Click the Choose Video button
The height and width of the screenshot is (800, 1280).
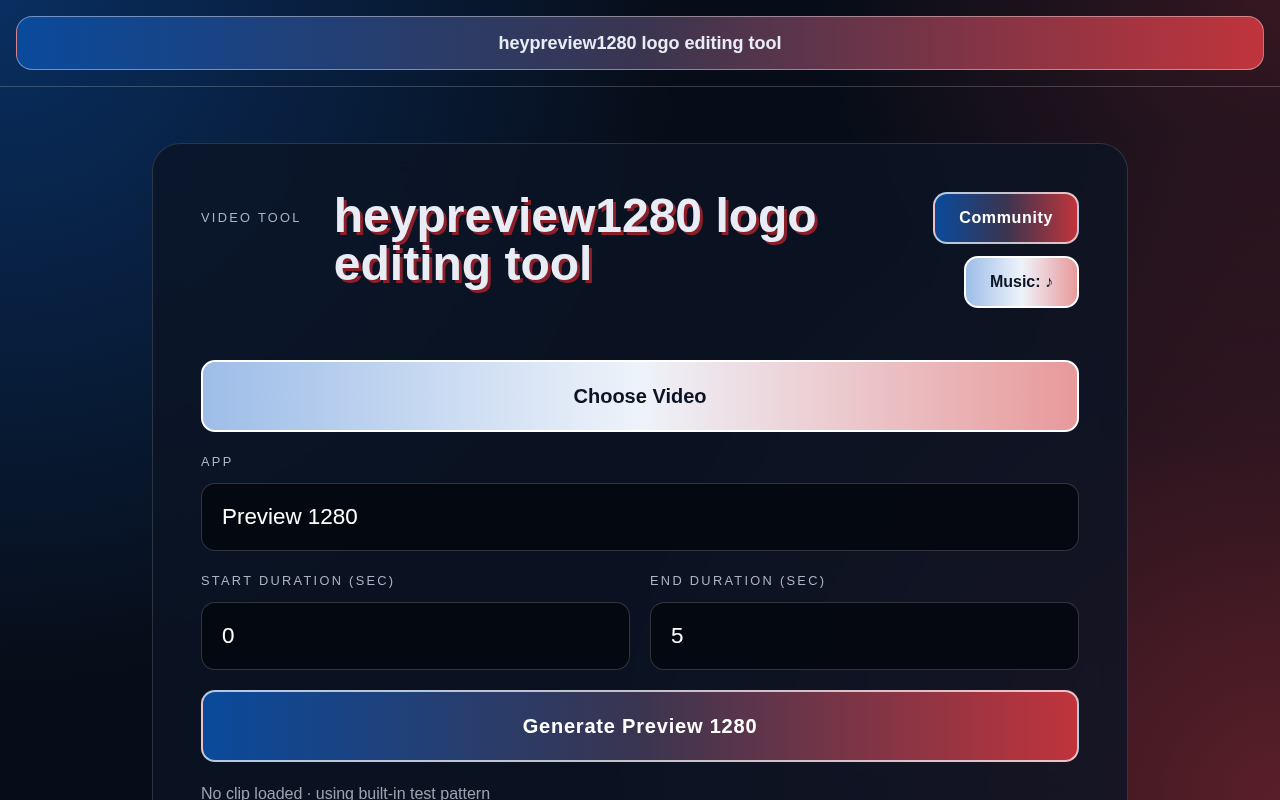[x=640, y=396]
